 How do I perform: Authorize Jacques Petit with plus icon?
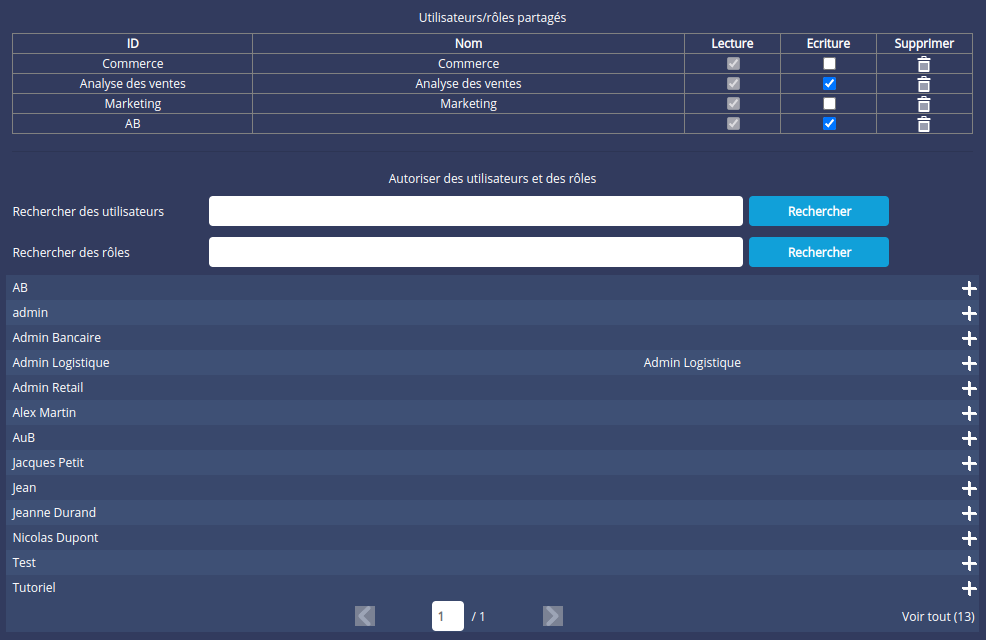[968, 463]
